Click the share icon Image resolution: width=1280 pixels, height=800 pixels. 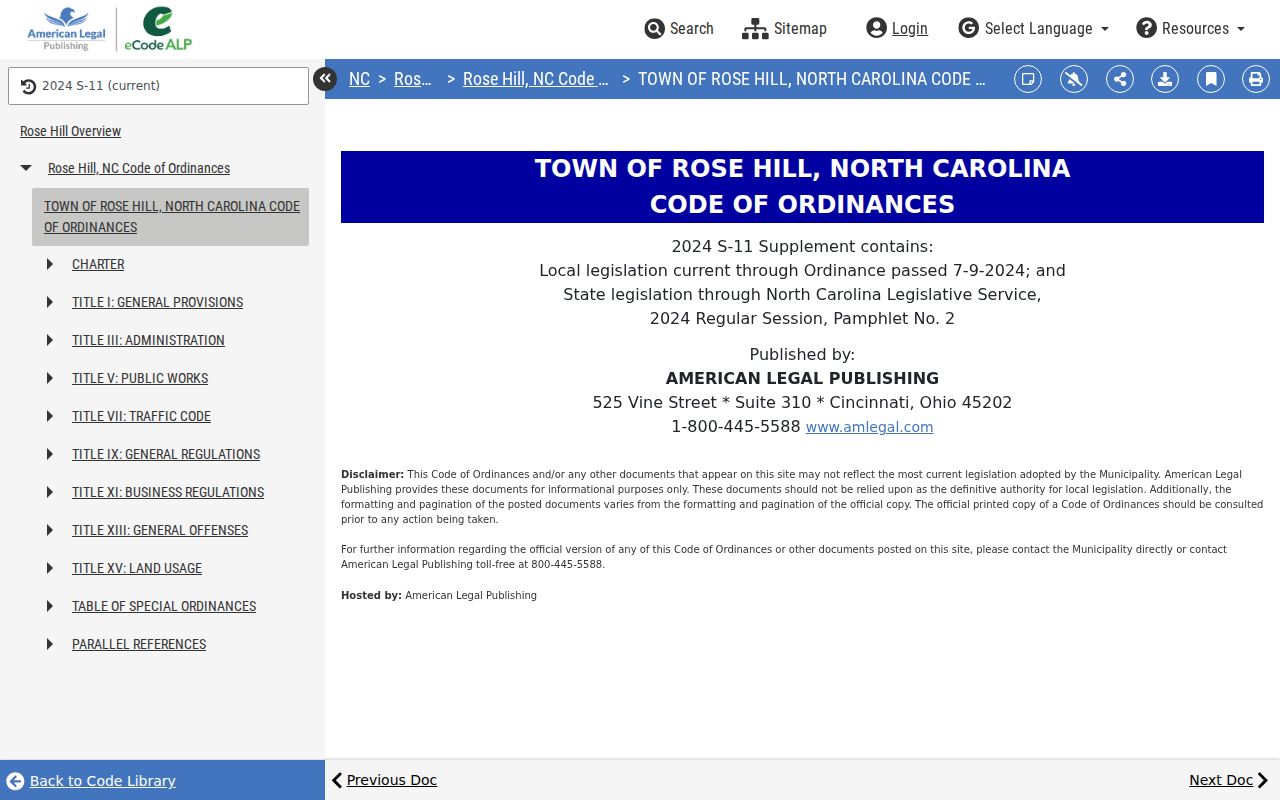pos(1120,79)
